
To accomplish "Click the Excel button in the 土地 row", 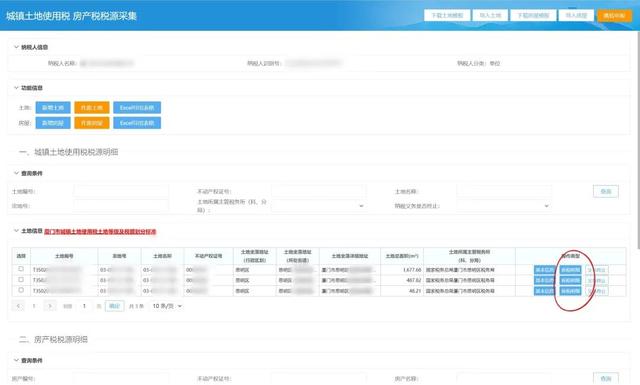I will (x=137, y=107).
